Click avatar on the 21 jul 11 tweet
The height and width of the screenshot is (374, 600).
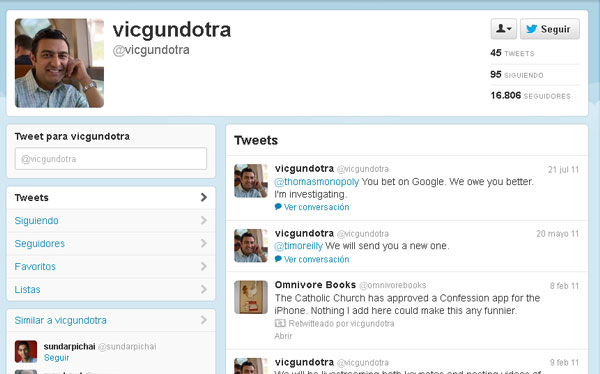pos(251,181)
